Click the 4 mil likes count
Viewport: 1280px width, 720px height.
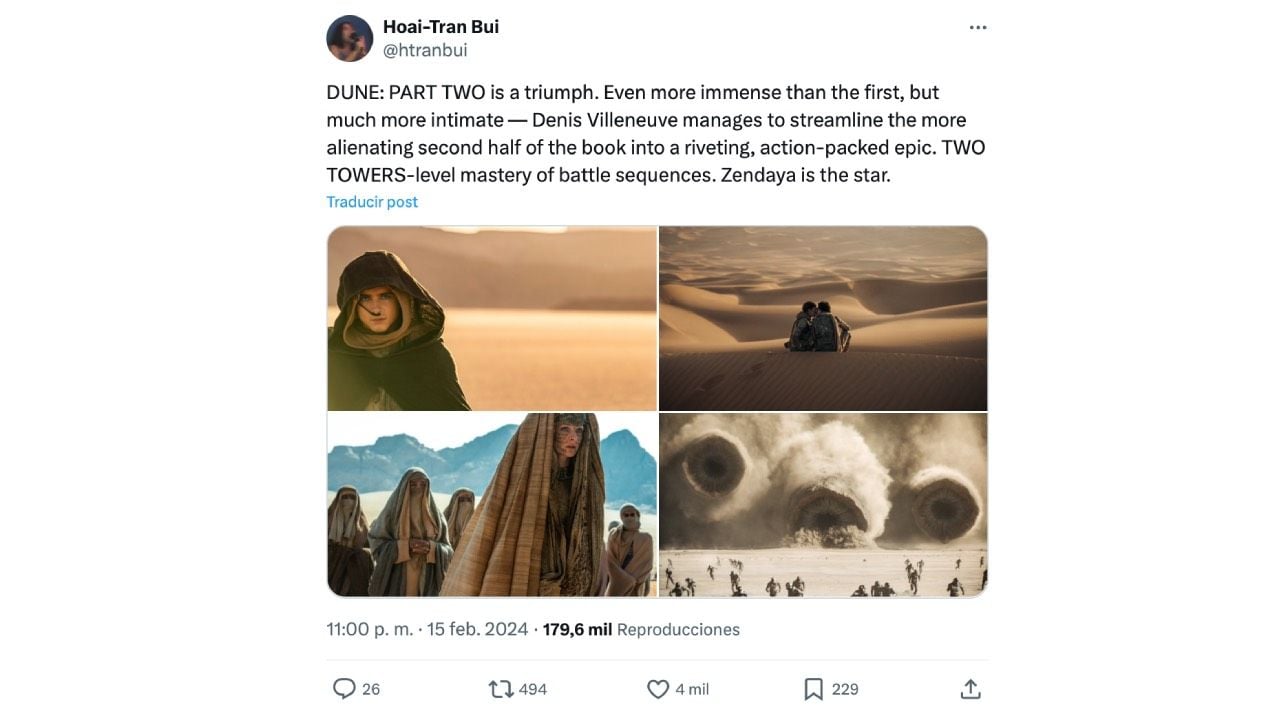(x=692, y=689)
